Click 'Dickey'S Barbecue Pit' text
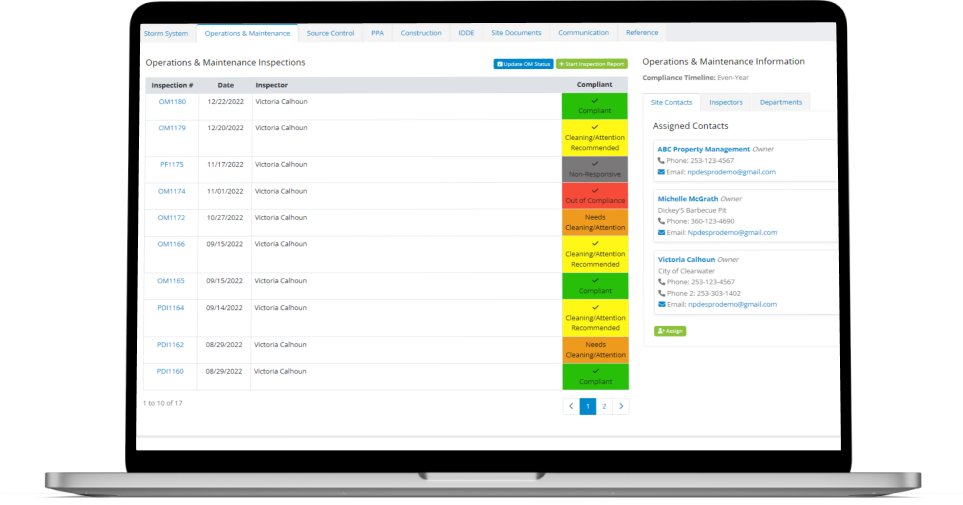 (692, 210)
